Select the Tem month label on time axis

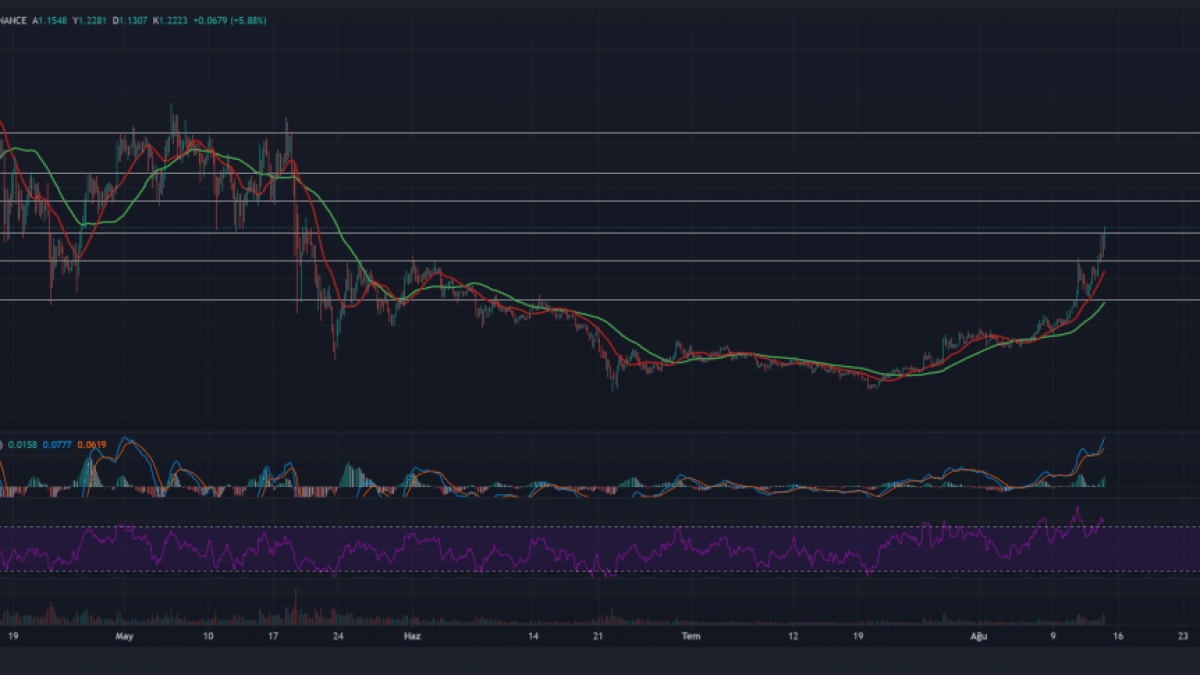690,635
